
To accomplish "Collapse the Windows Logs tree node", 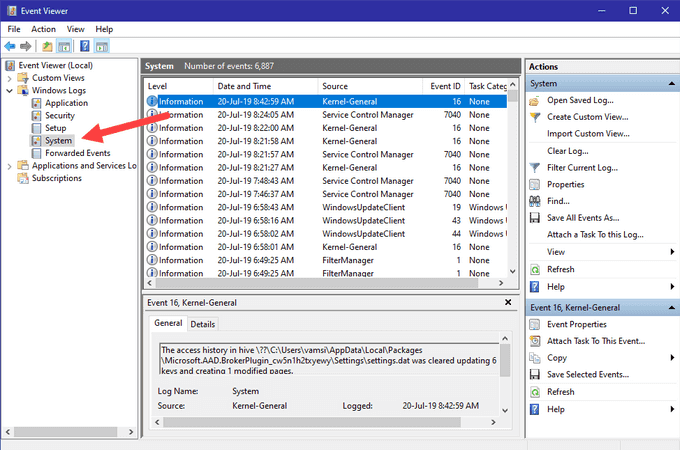I will pyautogui.click(x=10, y=91).
